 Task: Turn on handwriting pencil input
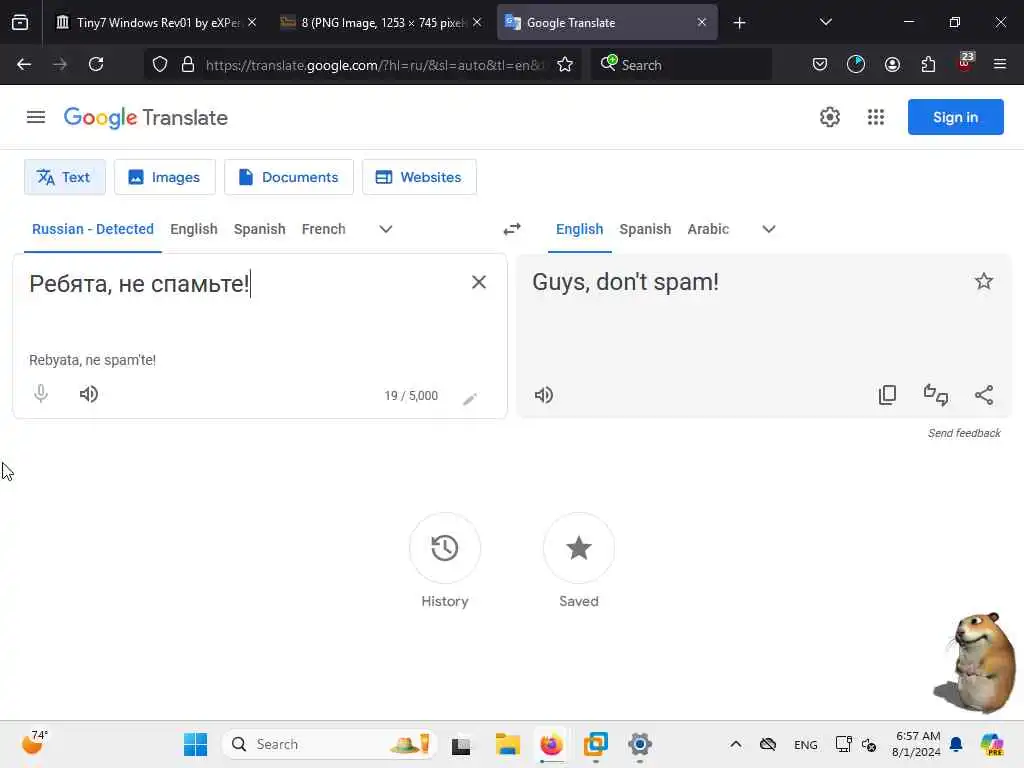[x=470, y=399]
